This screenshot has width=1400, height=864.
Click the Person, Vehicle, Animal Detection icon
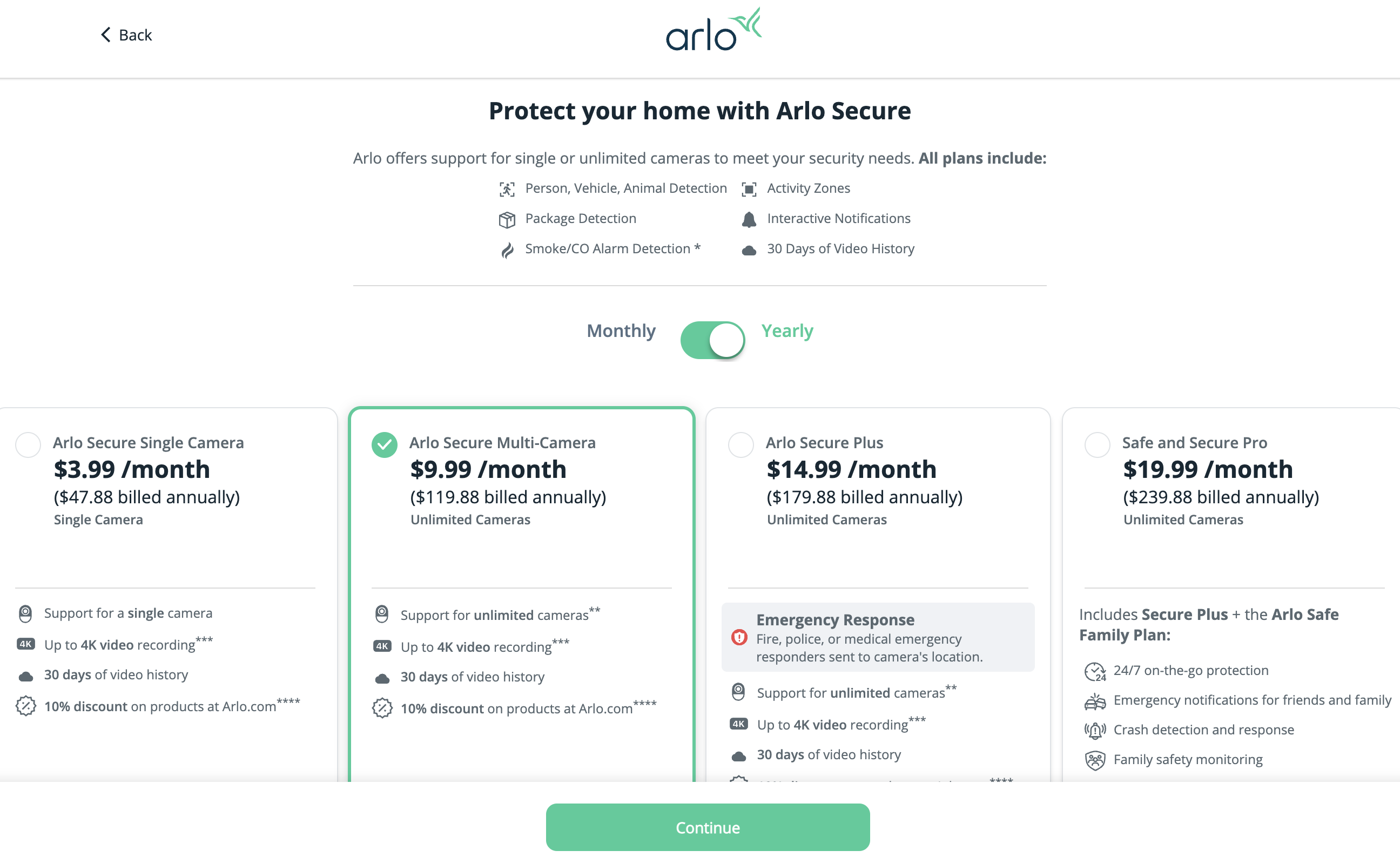click(x=507, y=189)
